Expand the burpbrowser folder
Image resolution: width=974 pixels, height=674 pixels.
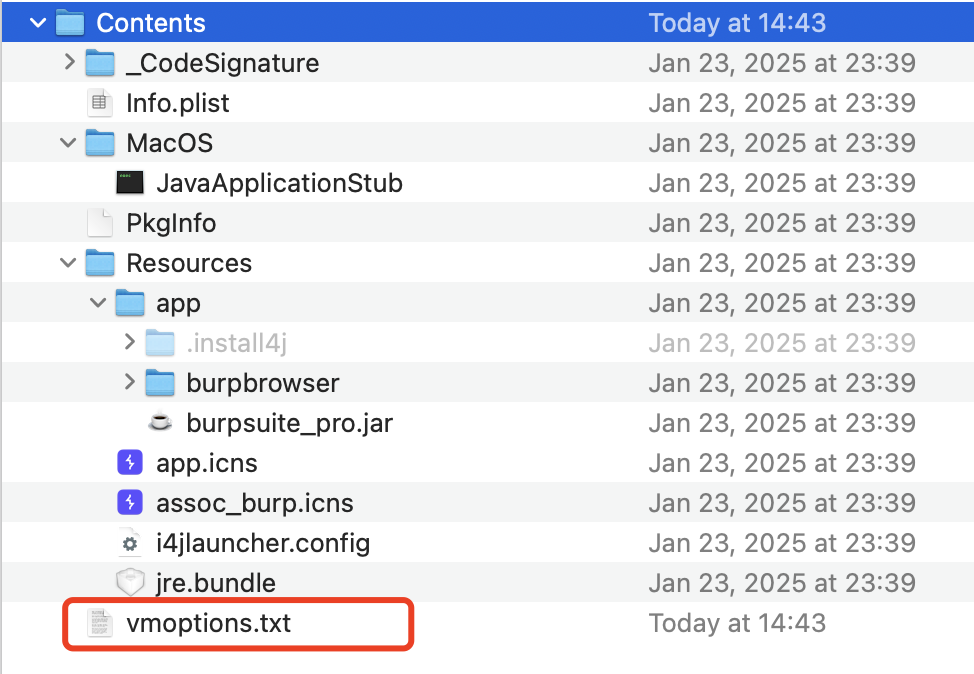(x=129, y=383)
